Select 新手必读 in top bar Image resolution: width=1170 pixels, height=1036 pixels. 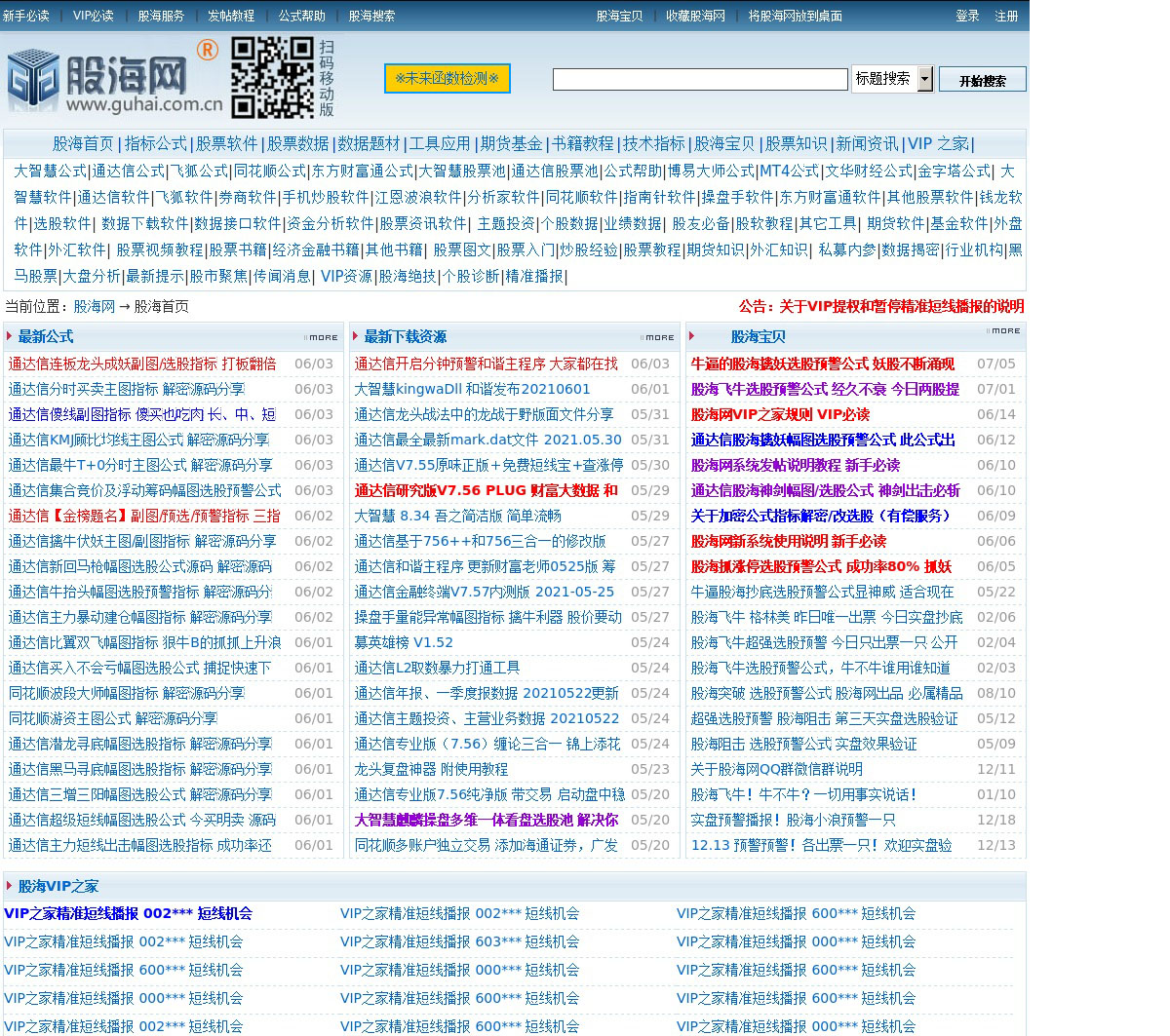25,16
